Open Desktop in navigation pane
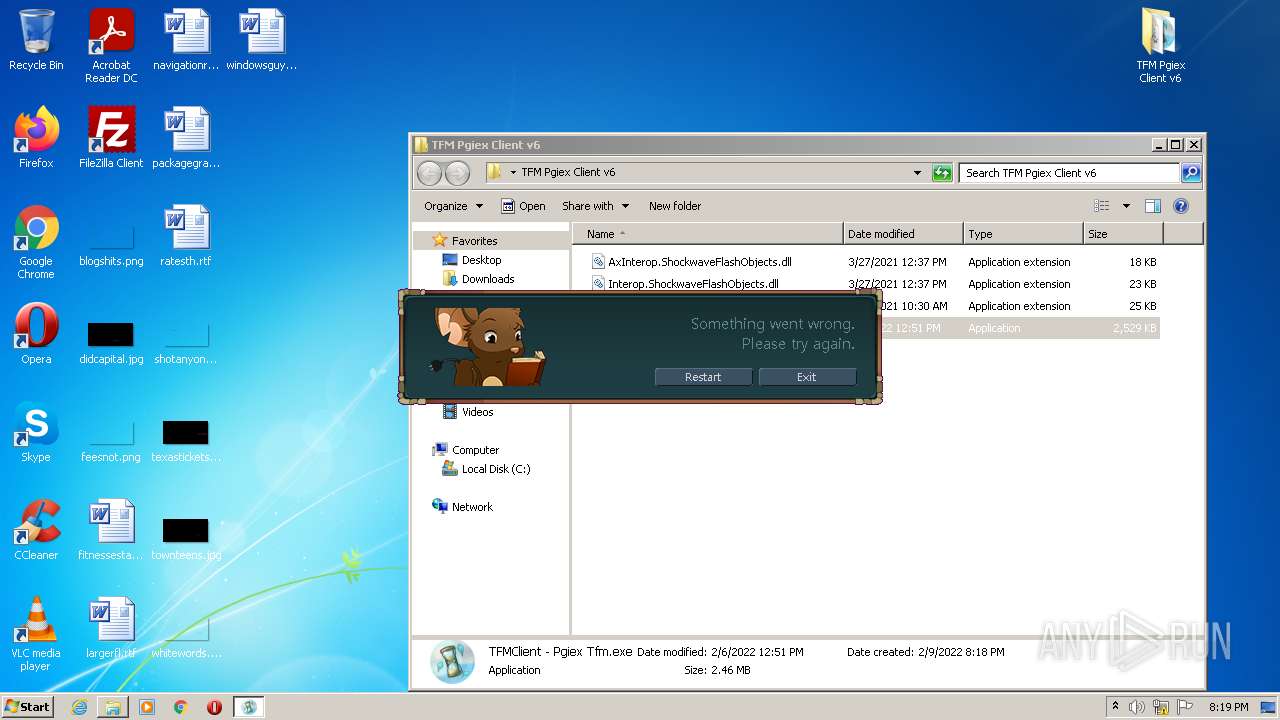 point(481,260)
